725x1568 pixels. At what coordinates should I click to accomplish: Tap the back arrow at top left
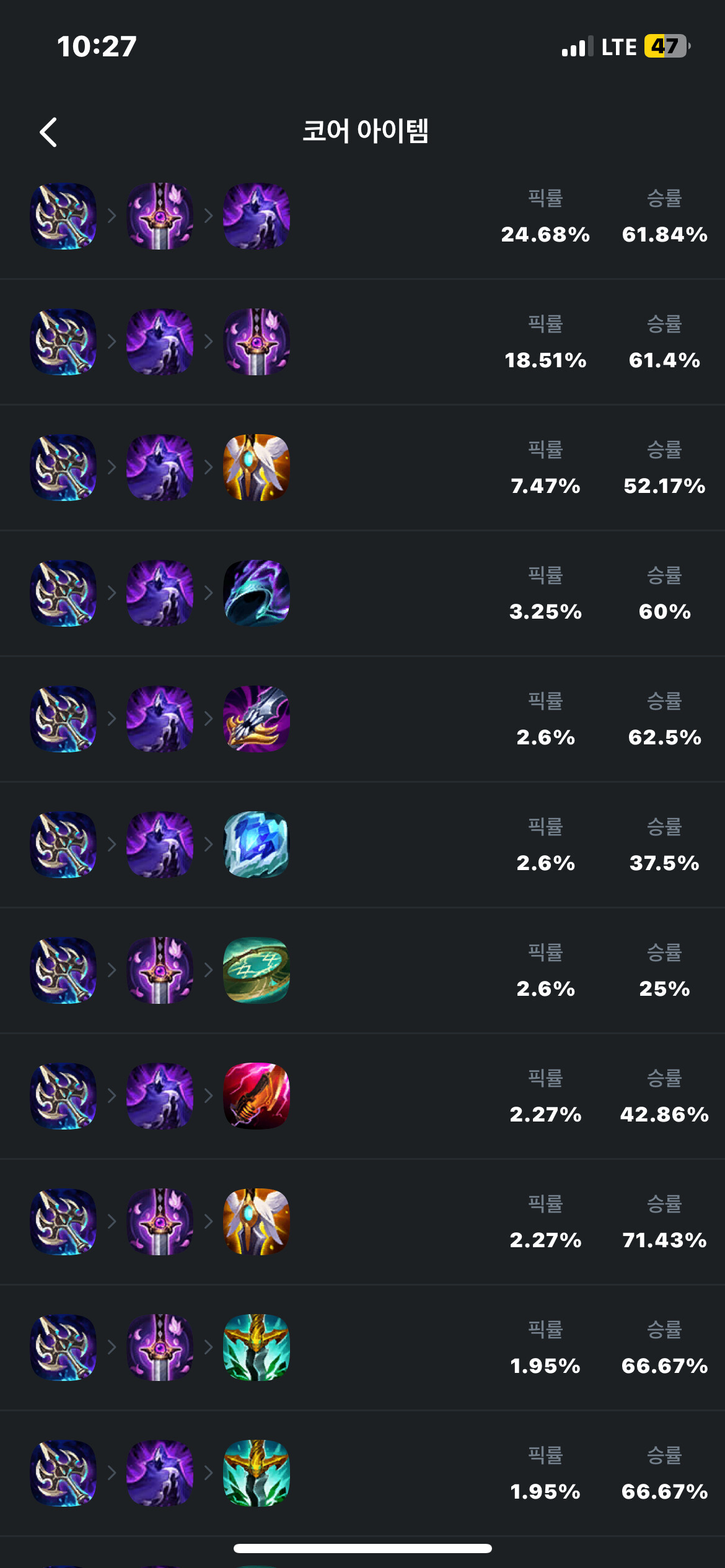pos(48,132)
